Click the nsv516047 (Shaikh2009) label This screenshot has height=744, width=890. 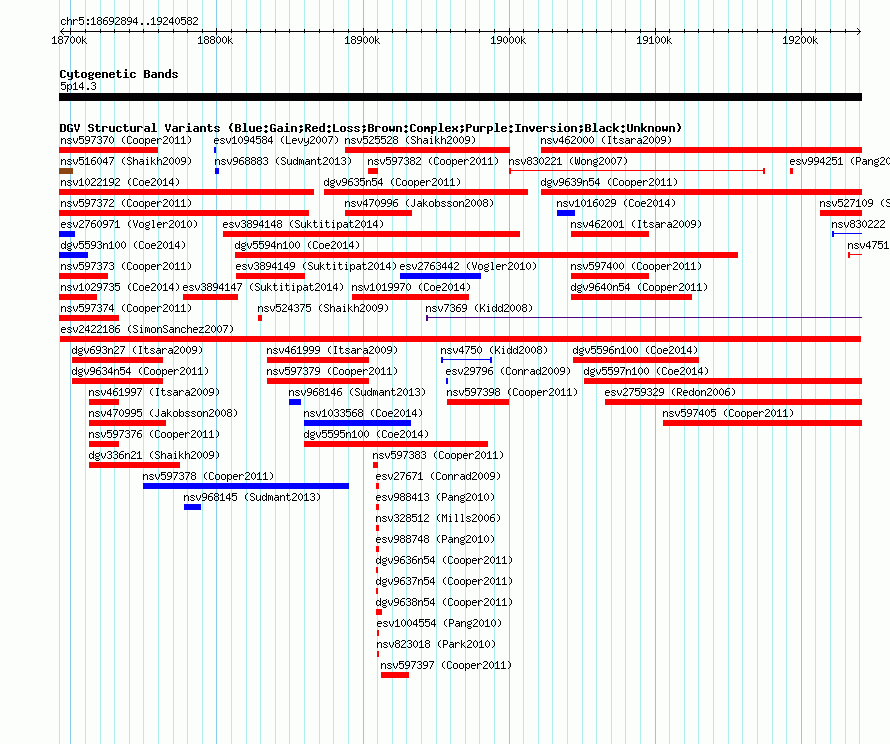coord(126,161)
